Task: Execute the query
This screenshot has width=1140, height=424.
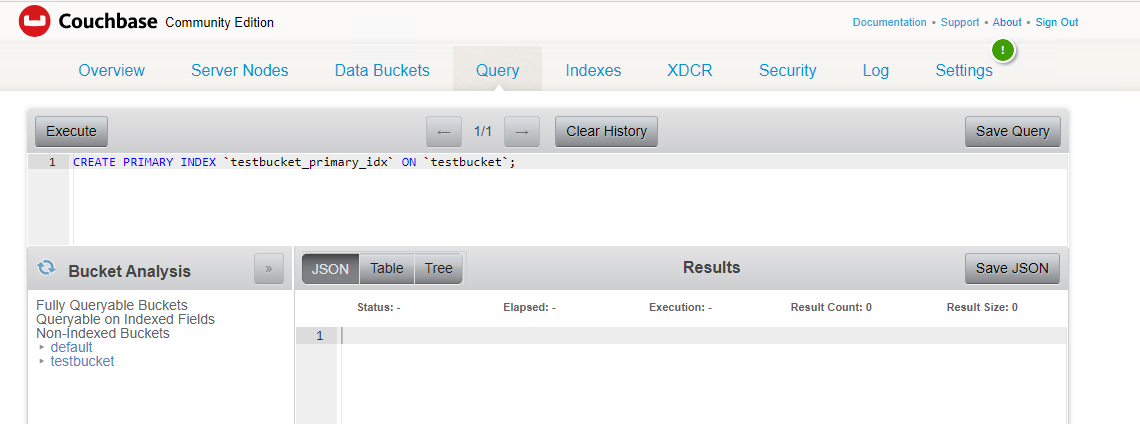Action: [71, 132]
